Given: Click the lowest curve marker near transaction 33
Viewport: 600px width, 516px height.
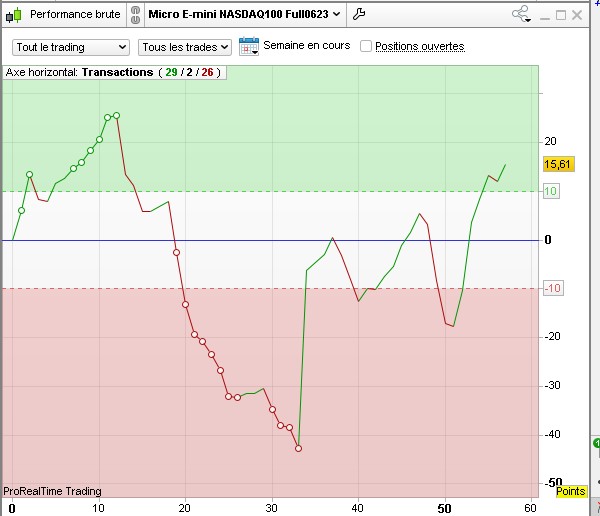Looking at the screenshot, I should click(x=298, y=448).
